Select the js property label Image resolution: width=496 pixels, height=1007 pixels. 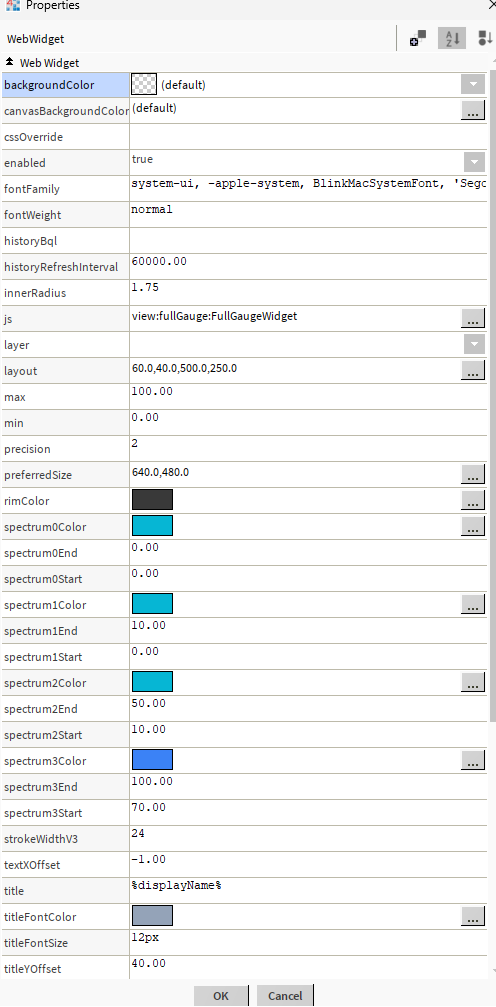[8, 319]
